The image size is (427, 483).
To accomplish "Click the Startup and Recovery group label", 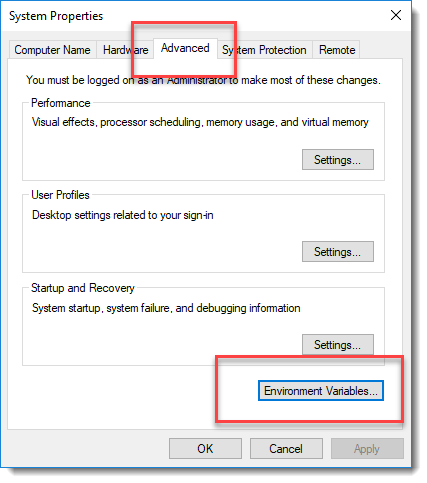I will click(83, 288).
